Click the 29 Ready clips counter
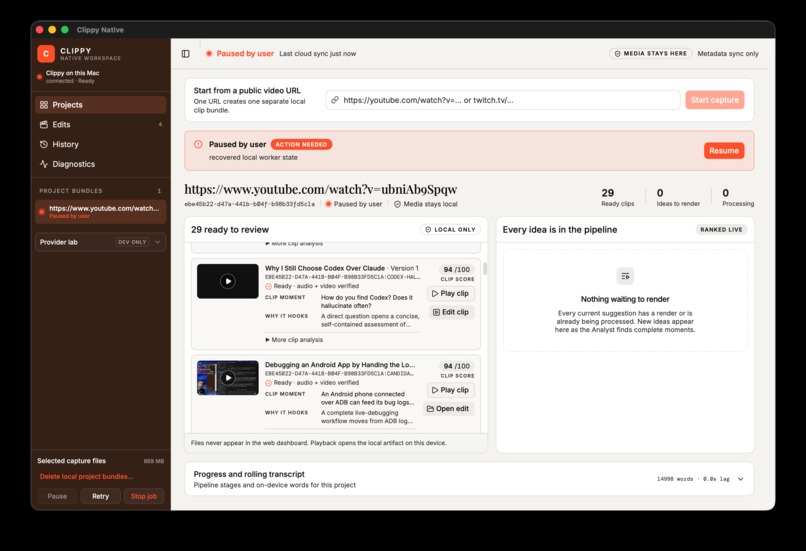The width and height of the screenshot is (806, 551). pyautogui.click(x=617, y=197)
